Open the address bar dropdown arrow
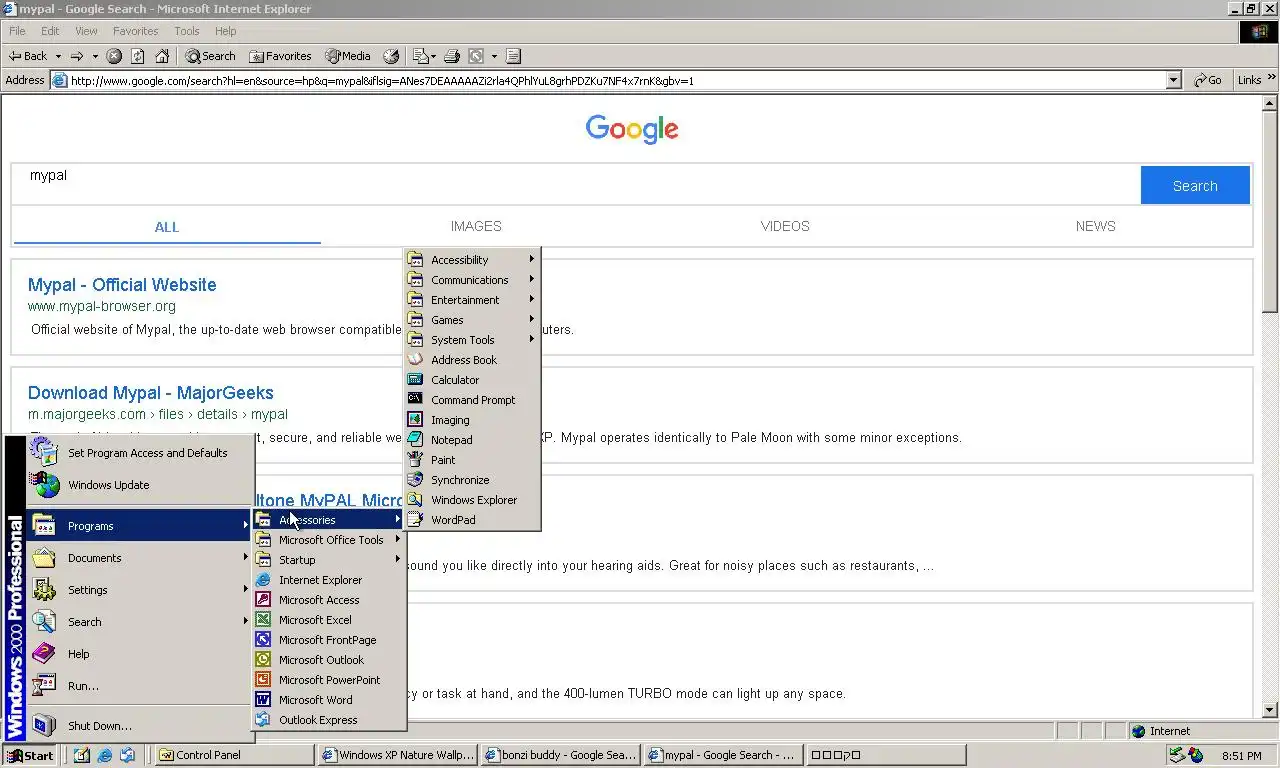This screenshot has height=768, width=1280. (x=1174, y=80)
